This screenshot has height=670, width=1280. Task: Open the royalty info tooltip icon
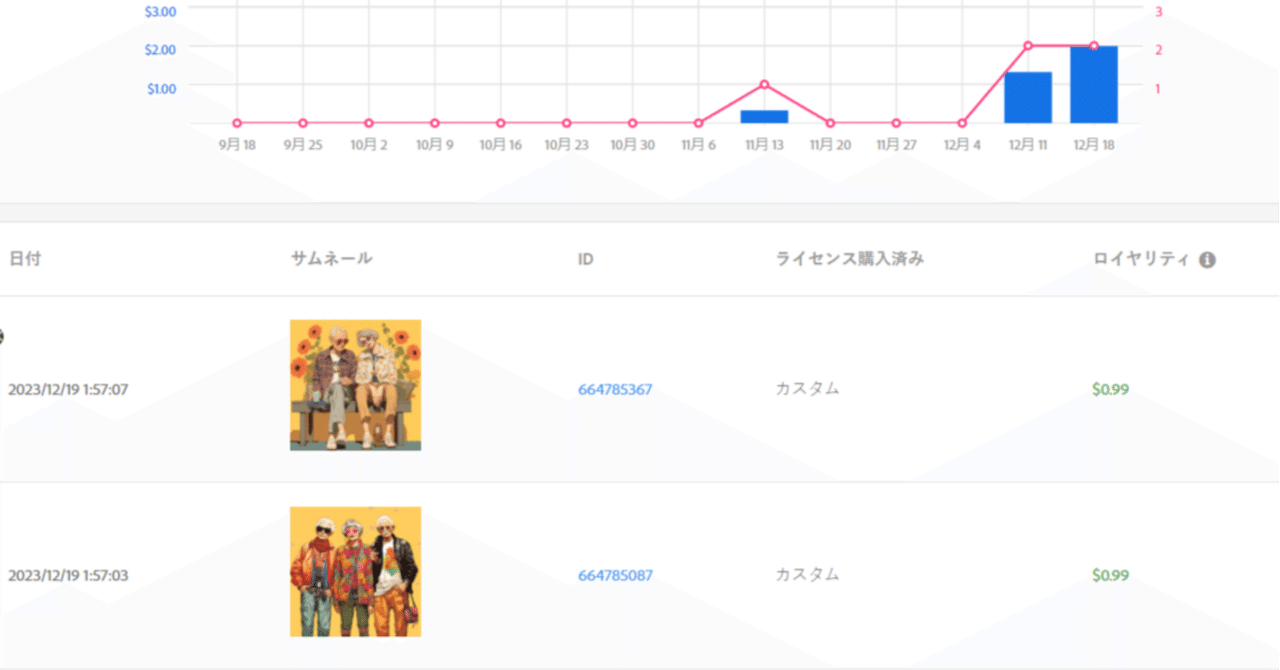coord(1207,259)
